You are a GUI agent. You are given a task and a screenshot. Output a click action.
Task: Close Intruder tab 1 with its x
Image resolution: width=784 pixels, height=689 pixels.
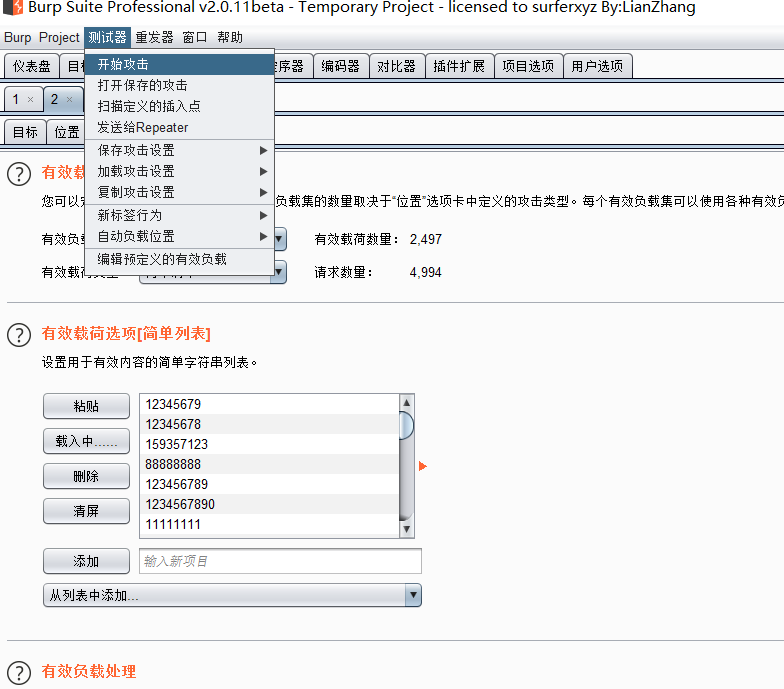[30, 100]
